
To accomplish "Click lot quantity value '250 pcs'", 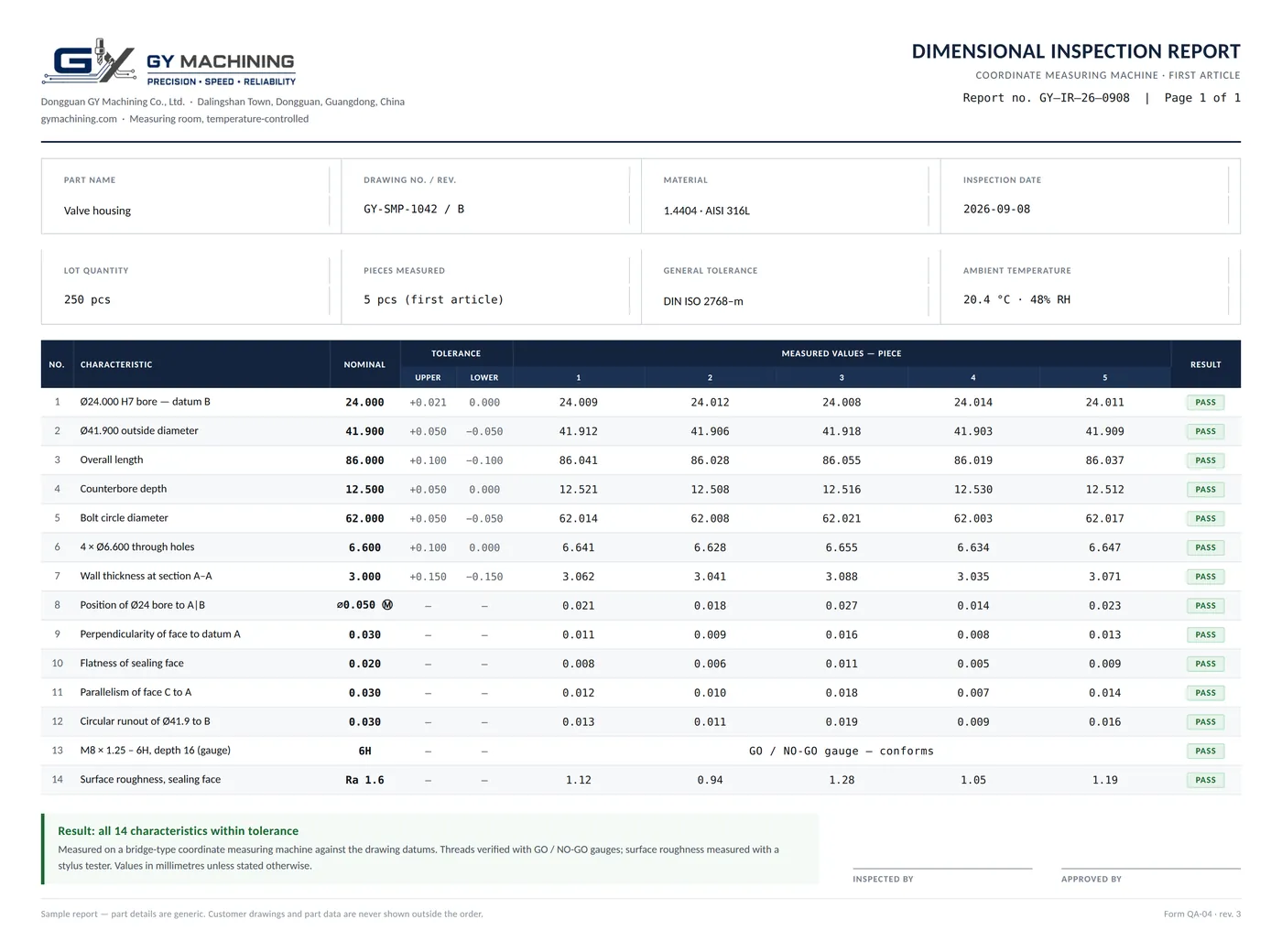I will pos(87,300).
